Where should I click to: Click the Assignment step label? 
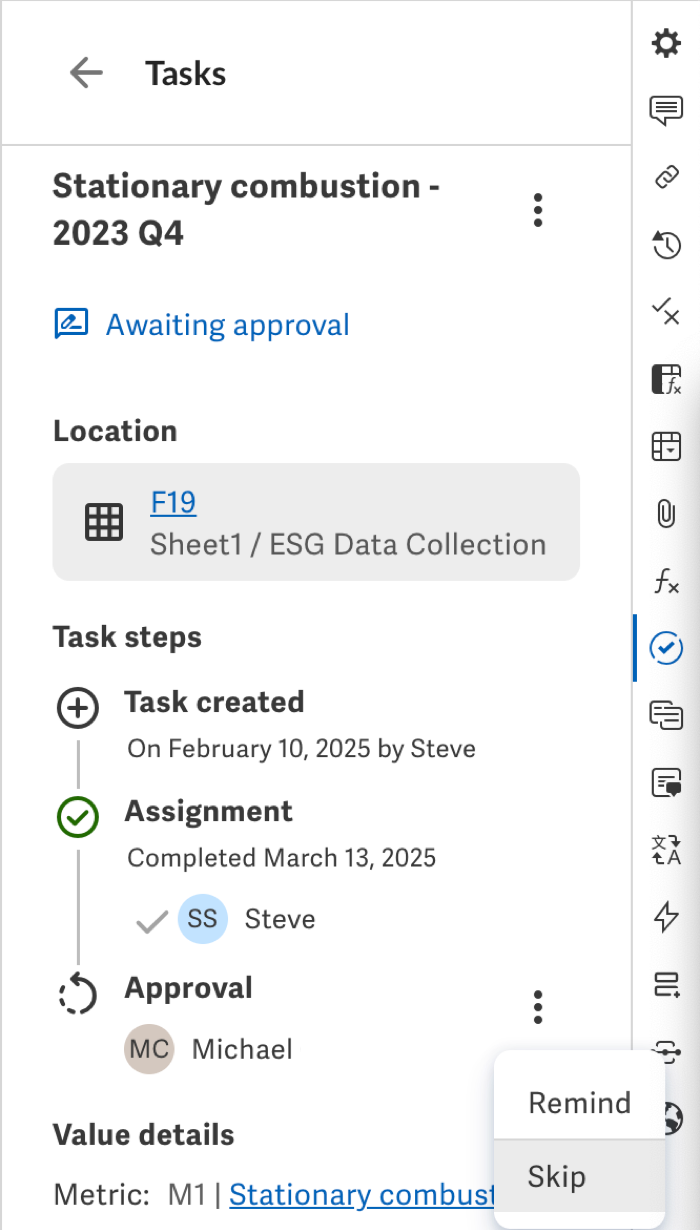click(x=208, y=811)
